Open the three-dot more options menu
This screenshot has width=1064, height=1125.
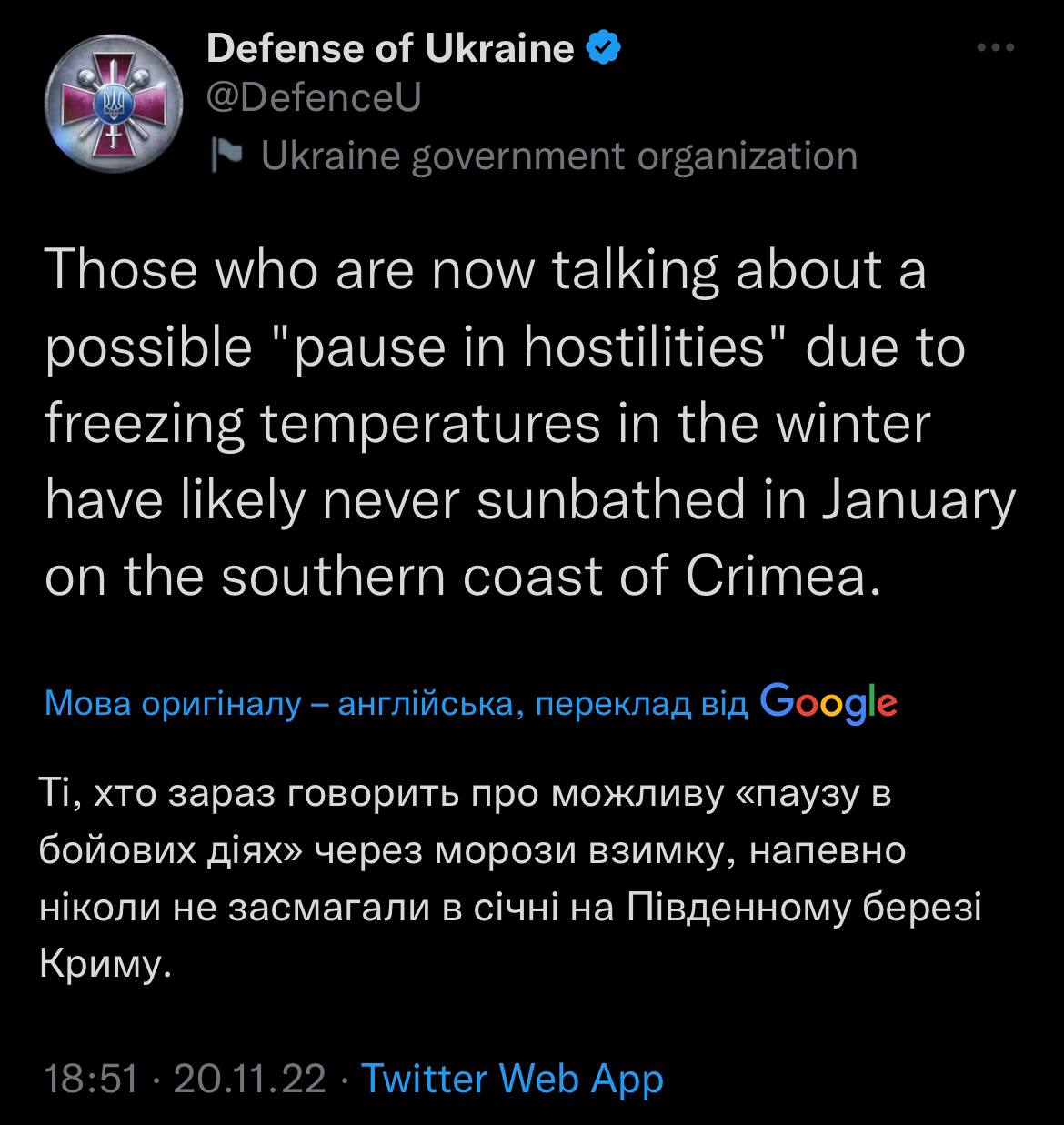[x=995, y=48]
